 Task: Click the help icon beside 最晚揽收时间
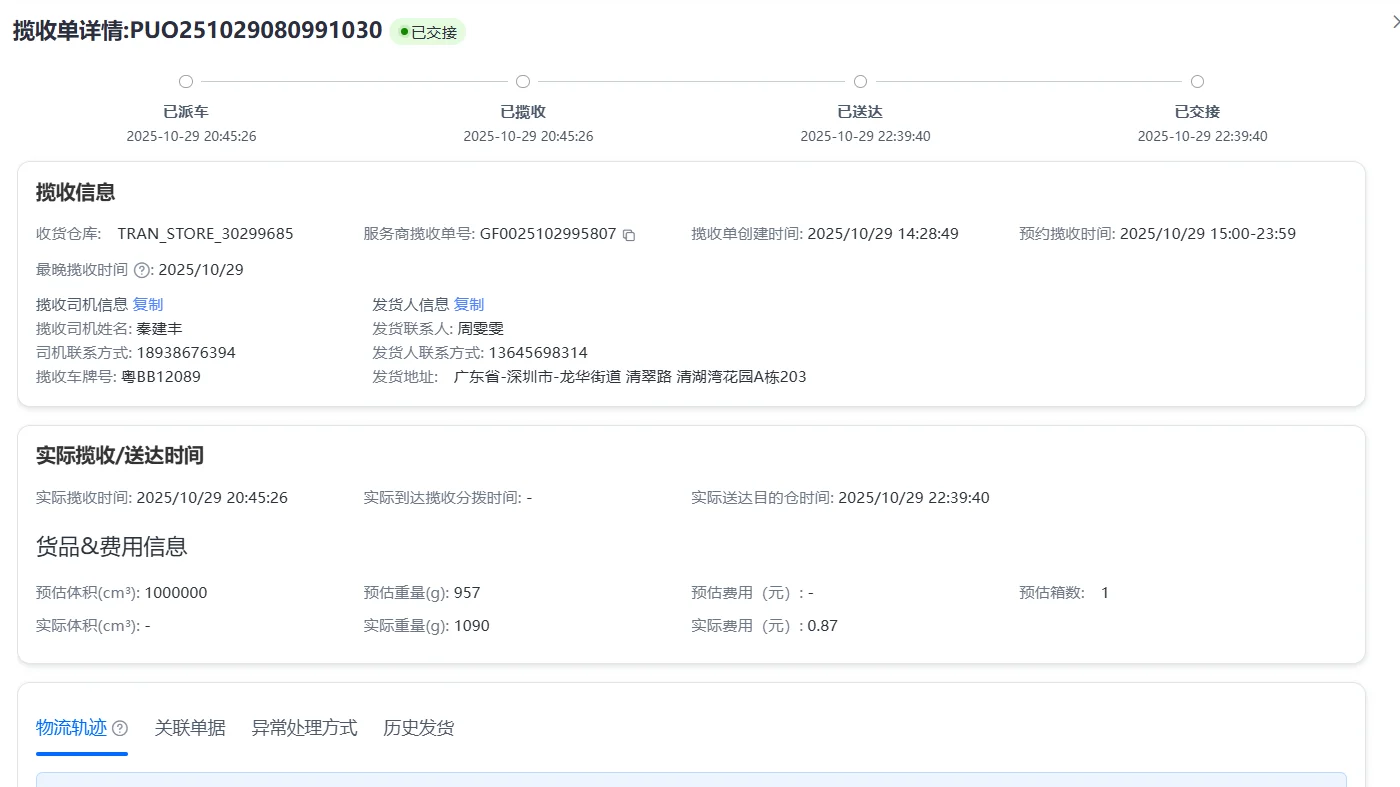point(141,270)
